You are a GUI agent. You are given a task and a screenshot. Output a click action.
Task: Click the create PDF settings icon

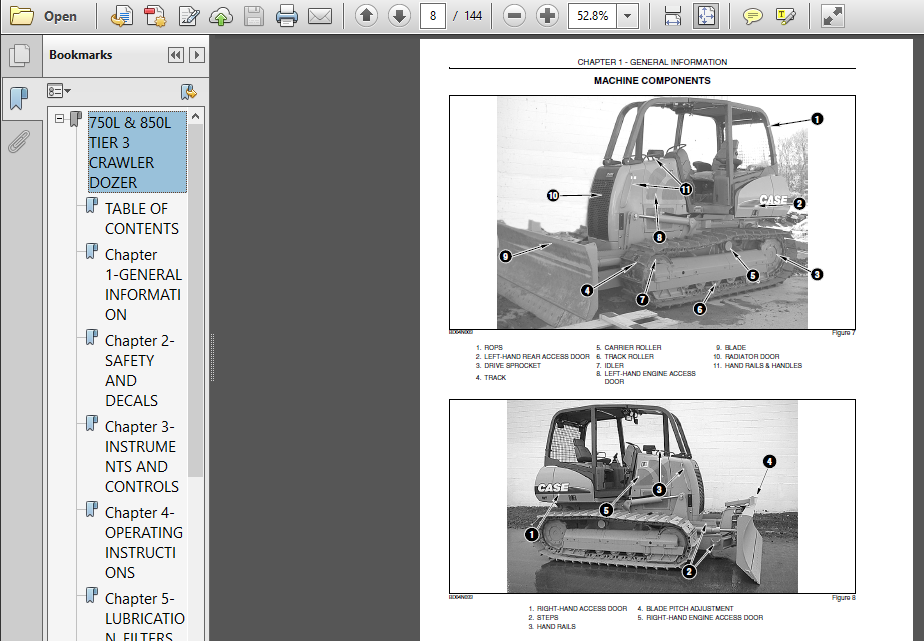pyautogui.click(x=156, y=16)
